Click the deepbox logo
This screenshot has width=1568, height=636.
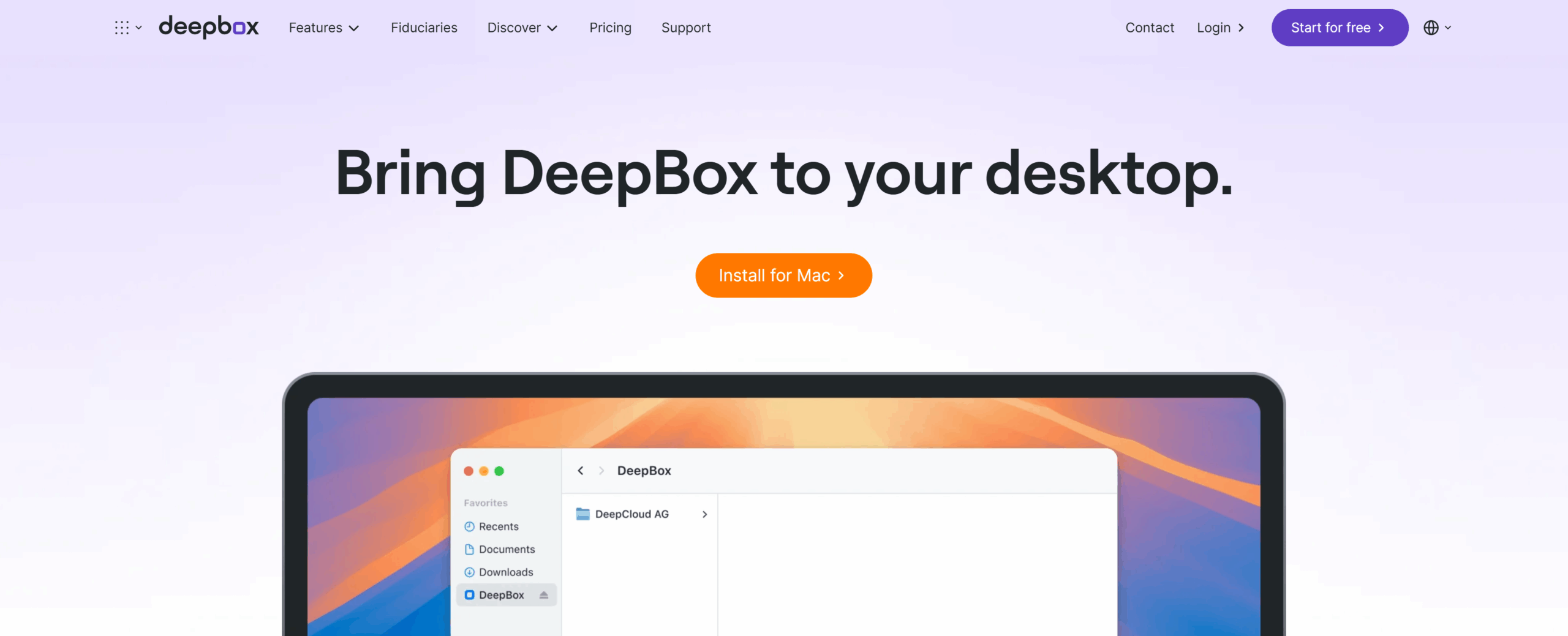point(209,27)
